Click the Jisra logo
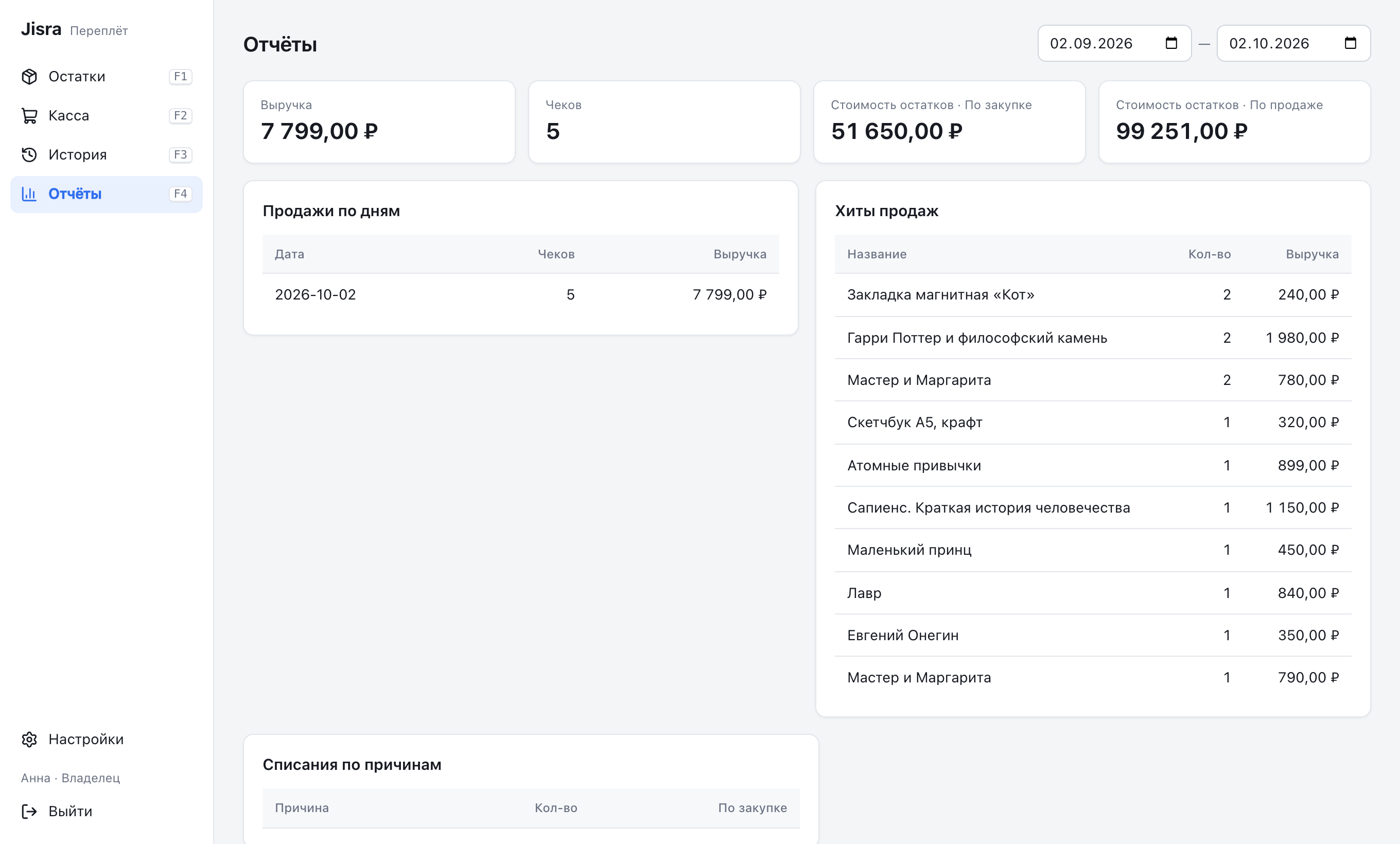Image resolution: width=1400 pixels, height=844 pixels. tap(41, 29)
